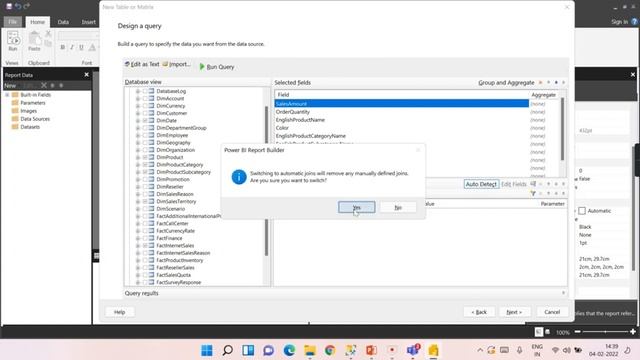This screenshot has width=640, height=360.
Task: Click the Run report icon in ribbon
Action: pyautogui.click(x=13, y=41)
